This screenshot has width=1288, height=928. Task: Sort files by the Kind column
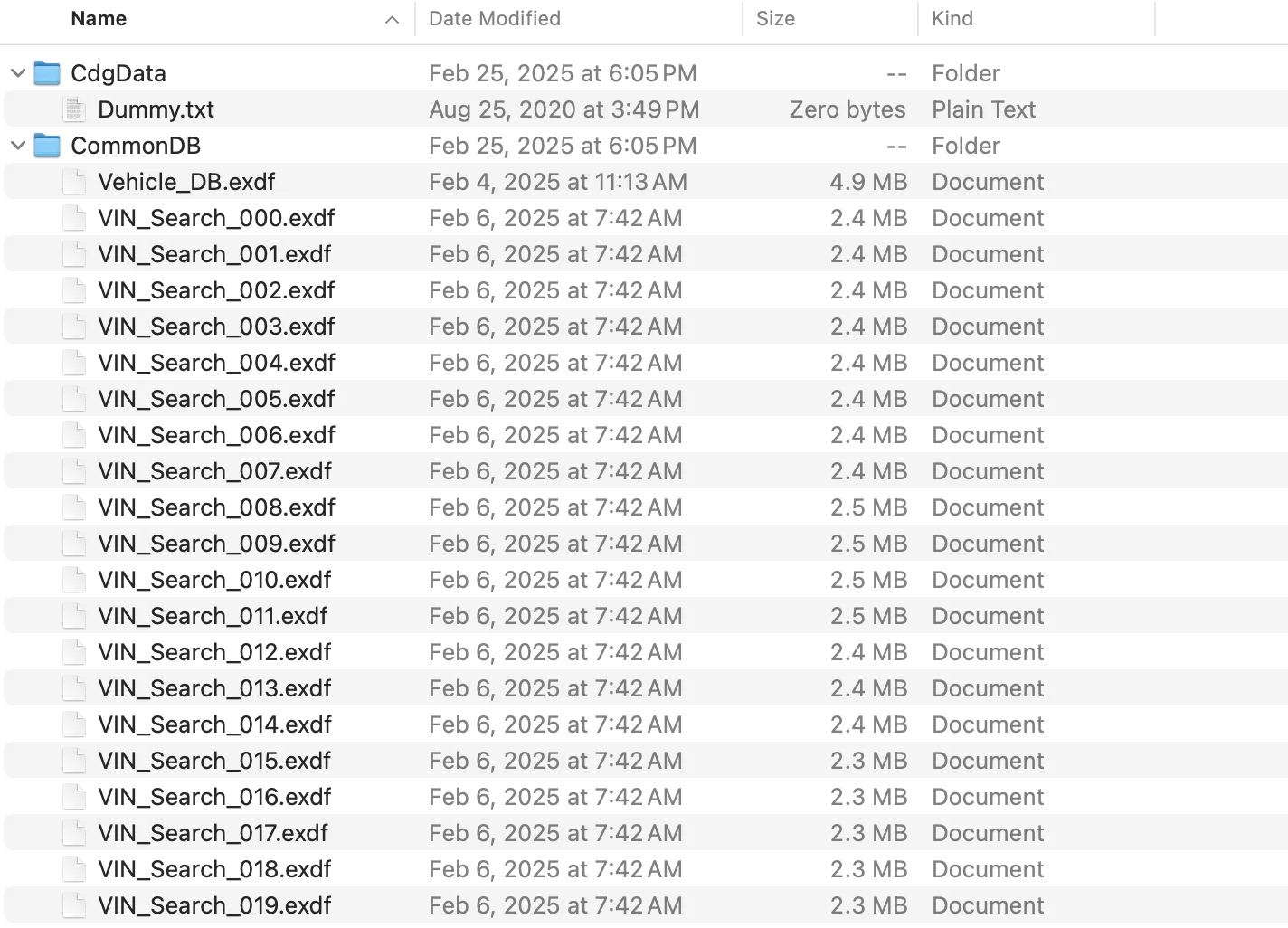coord(951,18)
